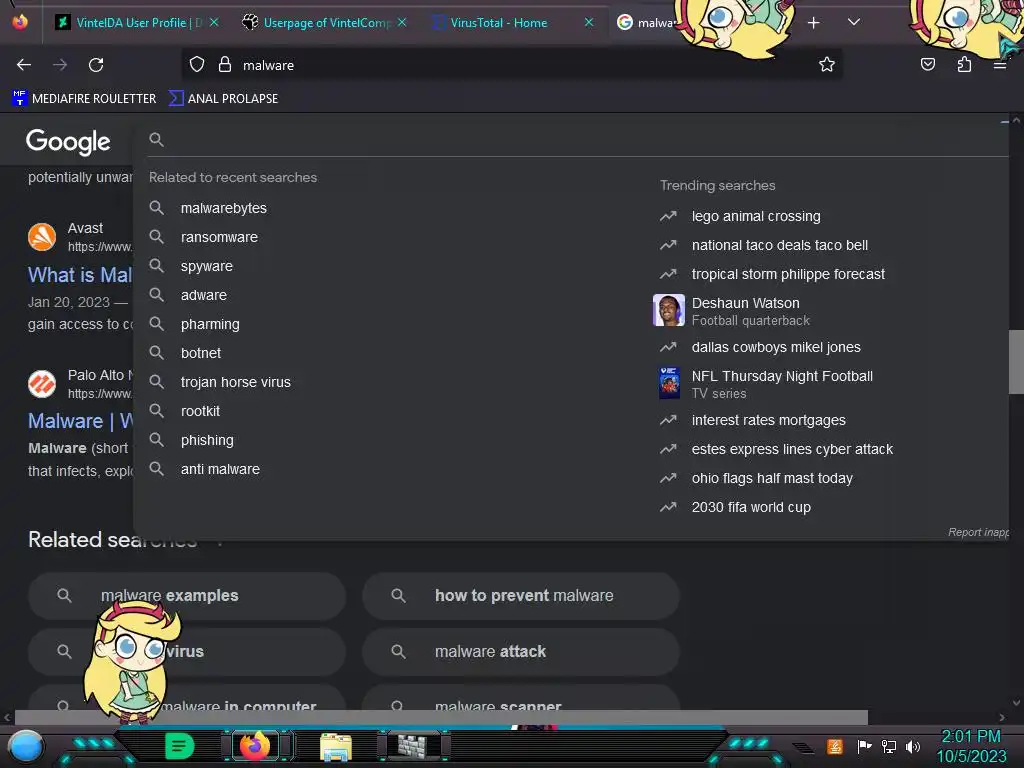Open the MEDIAFIRE ROULETTER bookmark

coord(84,99)
